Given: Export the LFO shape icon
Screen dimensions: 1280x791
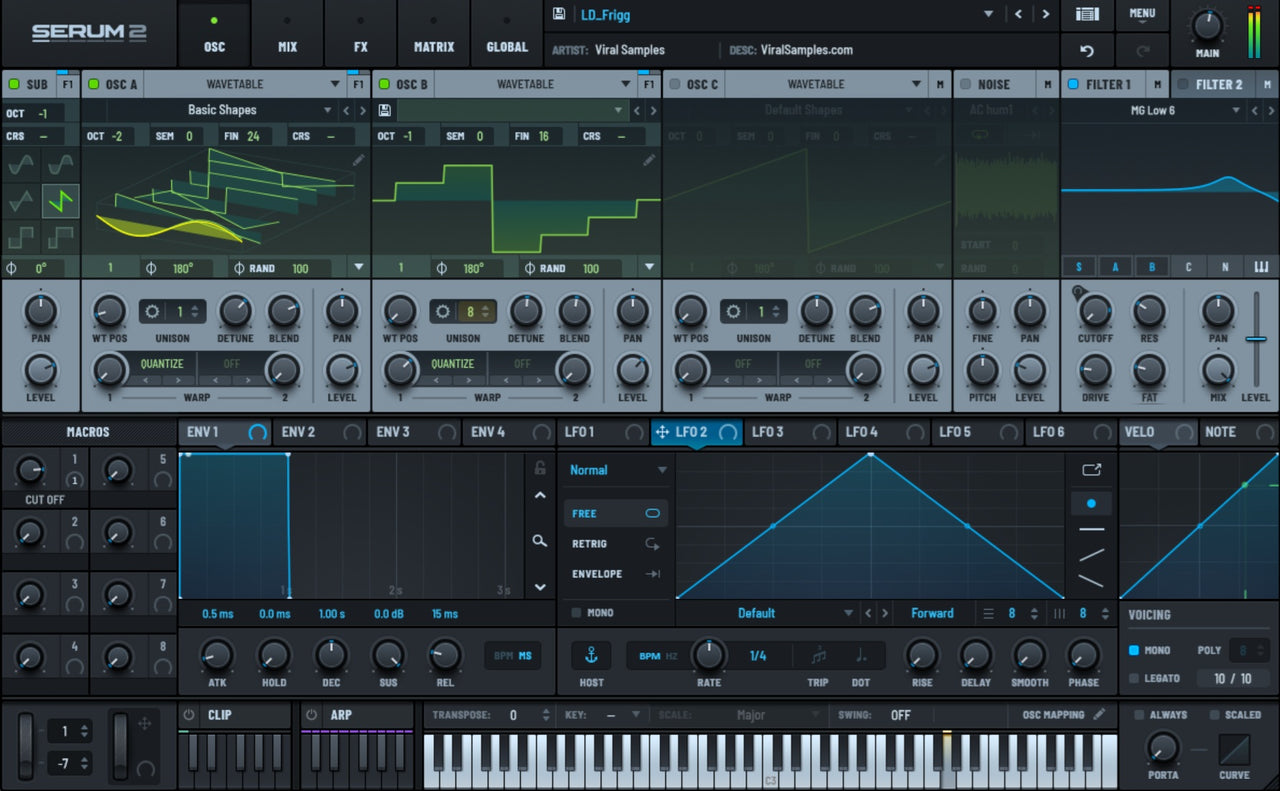Looking at the screenshot, I should 1091,470.
